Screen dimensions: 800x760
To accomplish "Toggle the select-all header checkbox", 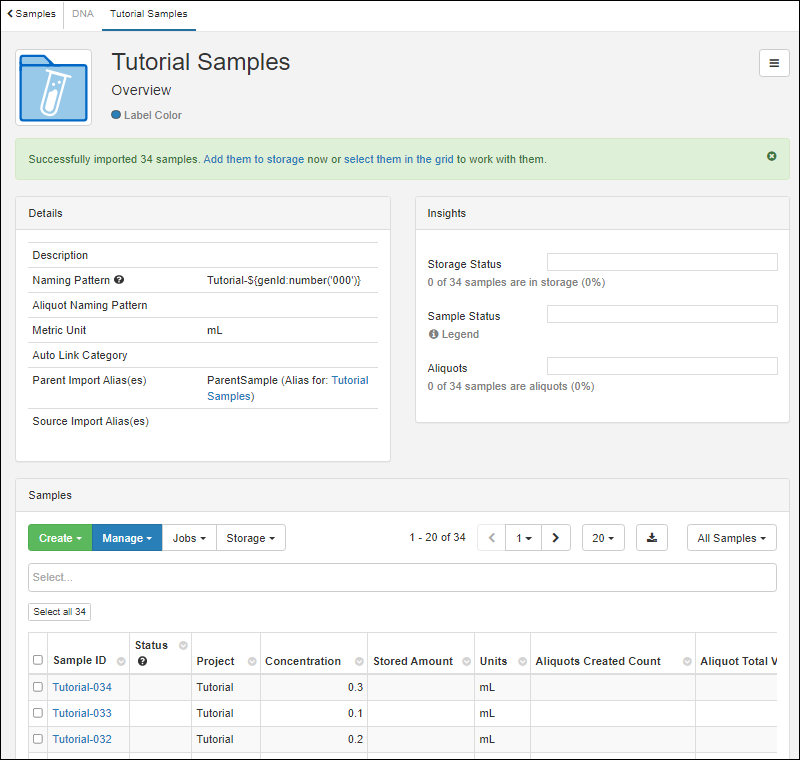I will (38, 660).
